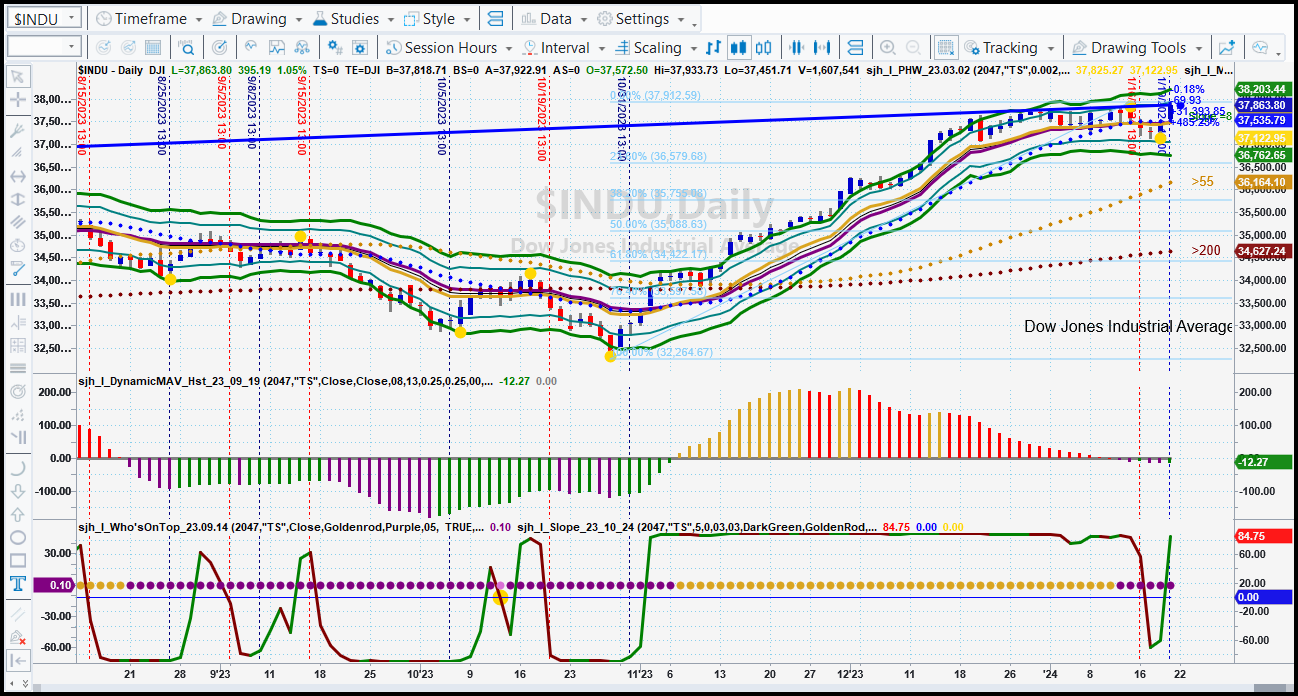Toggle the filled candlestick bar style

point(740,47)
